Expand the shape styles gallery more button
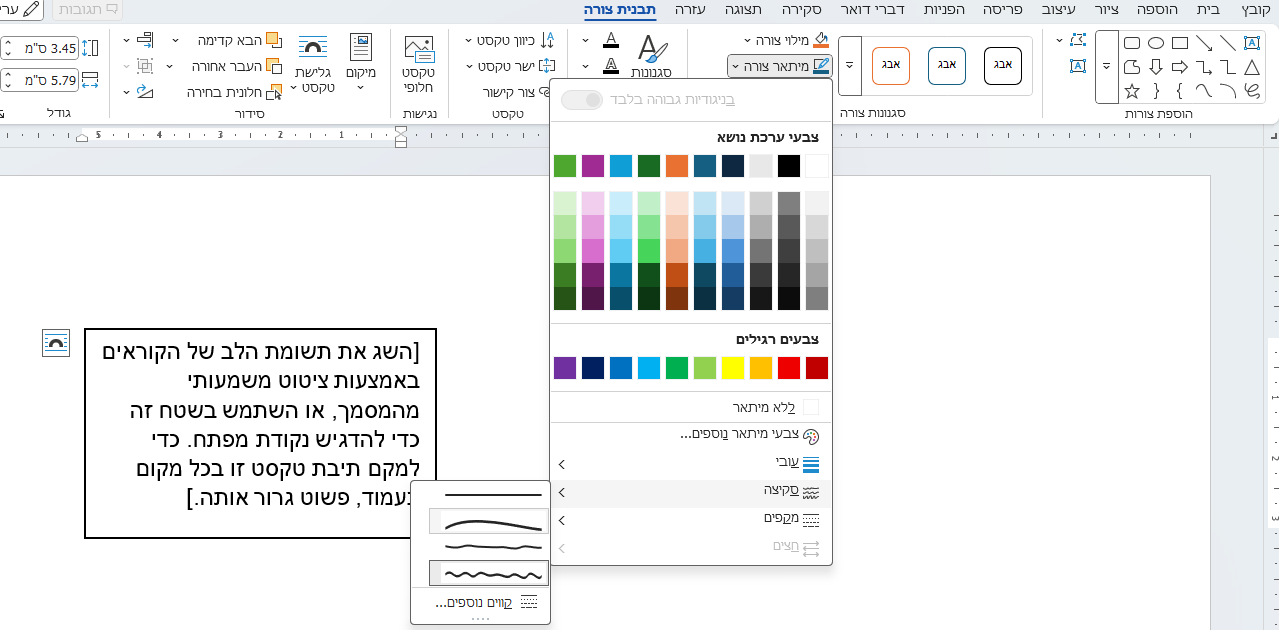1279x630 pixels. pos(849,65)
